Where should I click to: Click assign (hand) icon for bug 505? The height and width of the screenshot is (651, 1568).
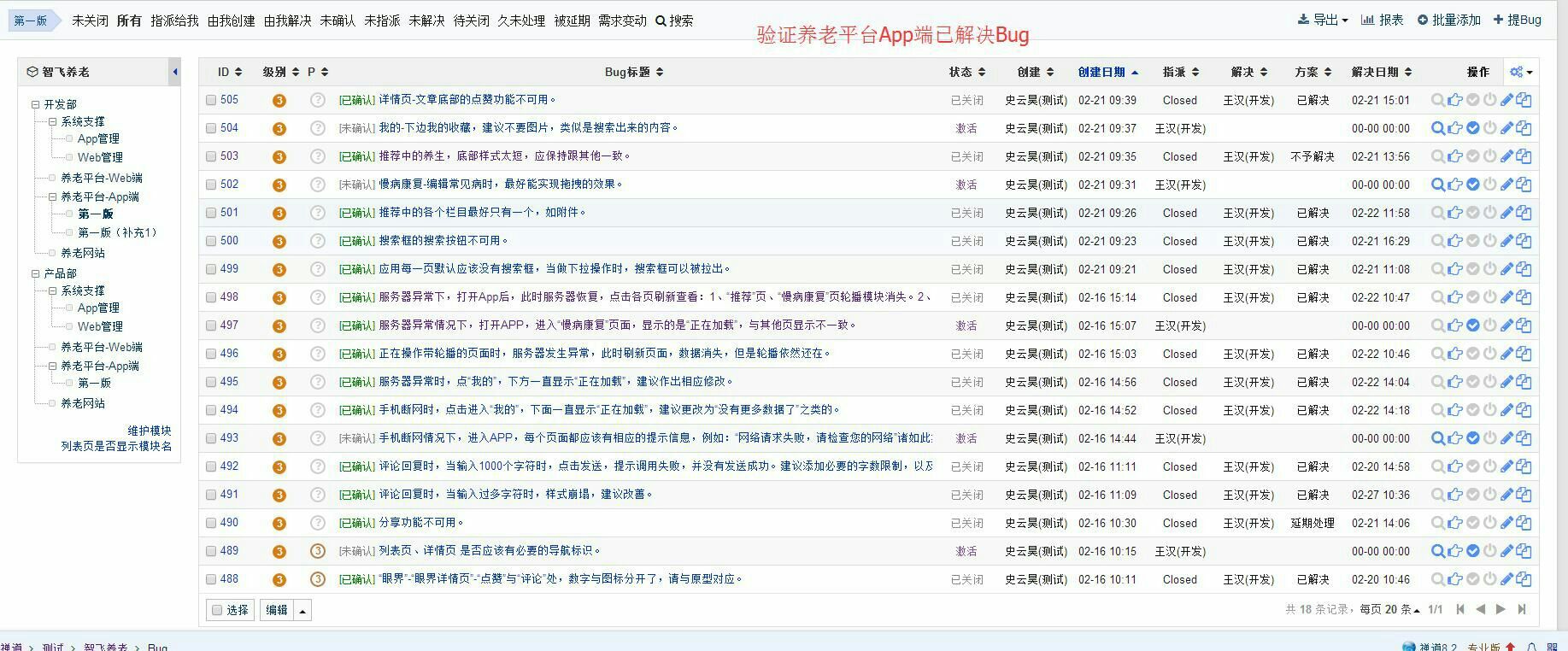[x=1455, y=100]
